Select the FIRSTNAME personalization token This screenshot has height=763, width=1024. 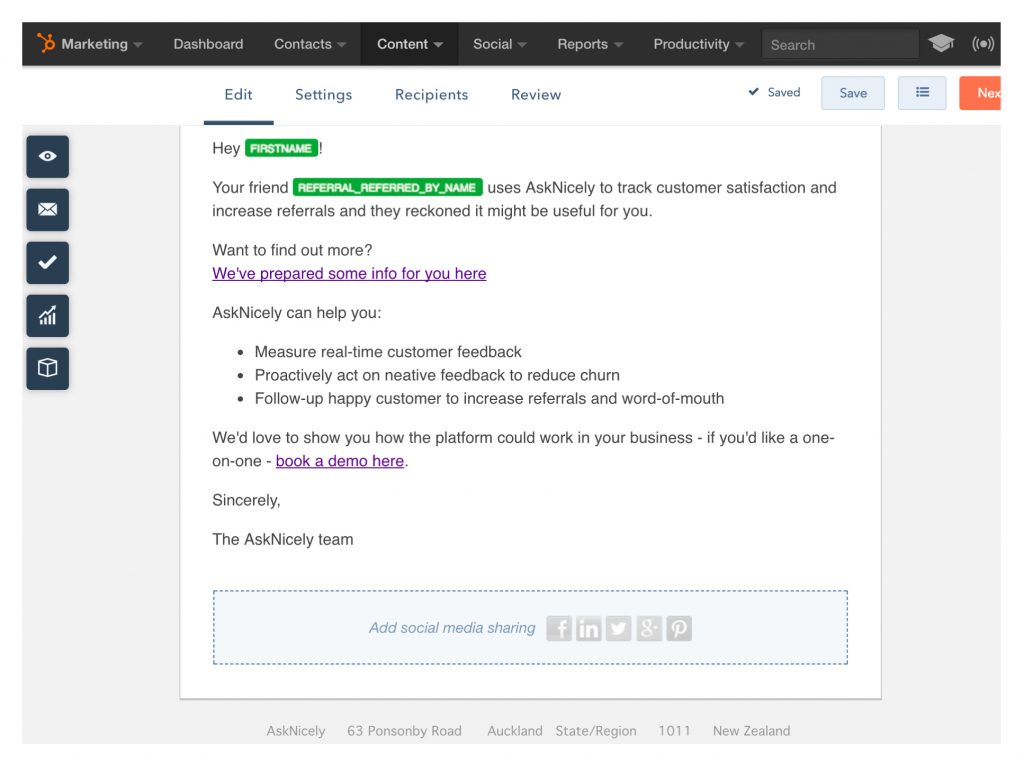(281, 148)
